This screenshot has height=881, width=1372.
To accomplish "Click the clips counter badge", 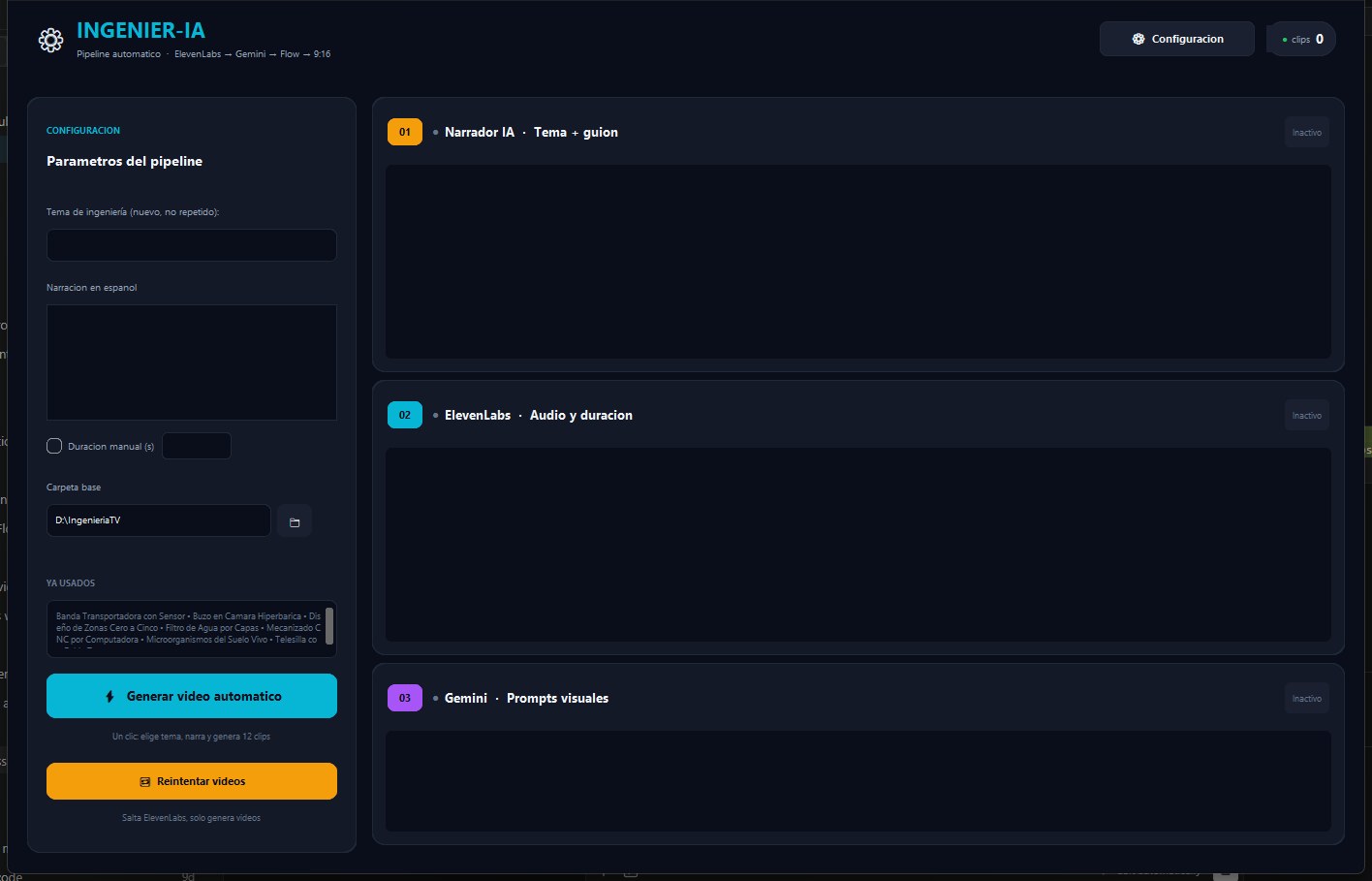I will [x=1301, y=39].
